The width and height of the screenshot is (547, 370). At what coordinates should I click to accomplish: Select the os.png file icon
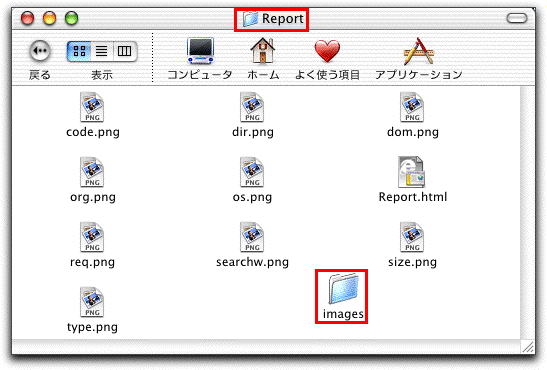point(252,172)
